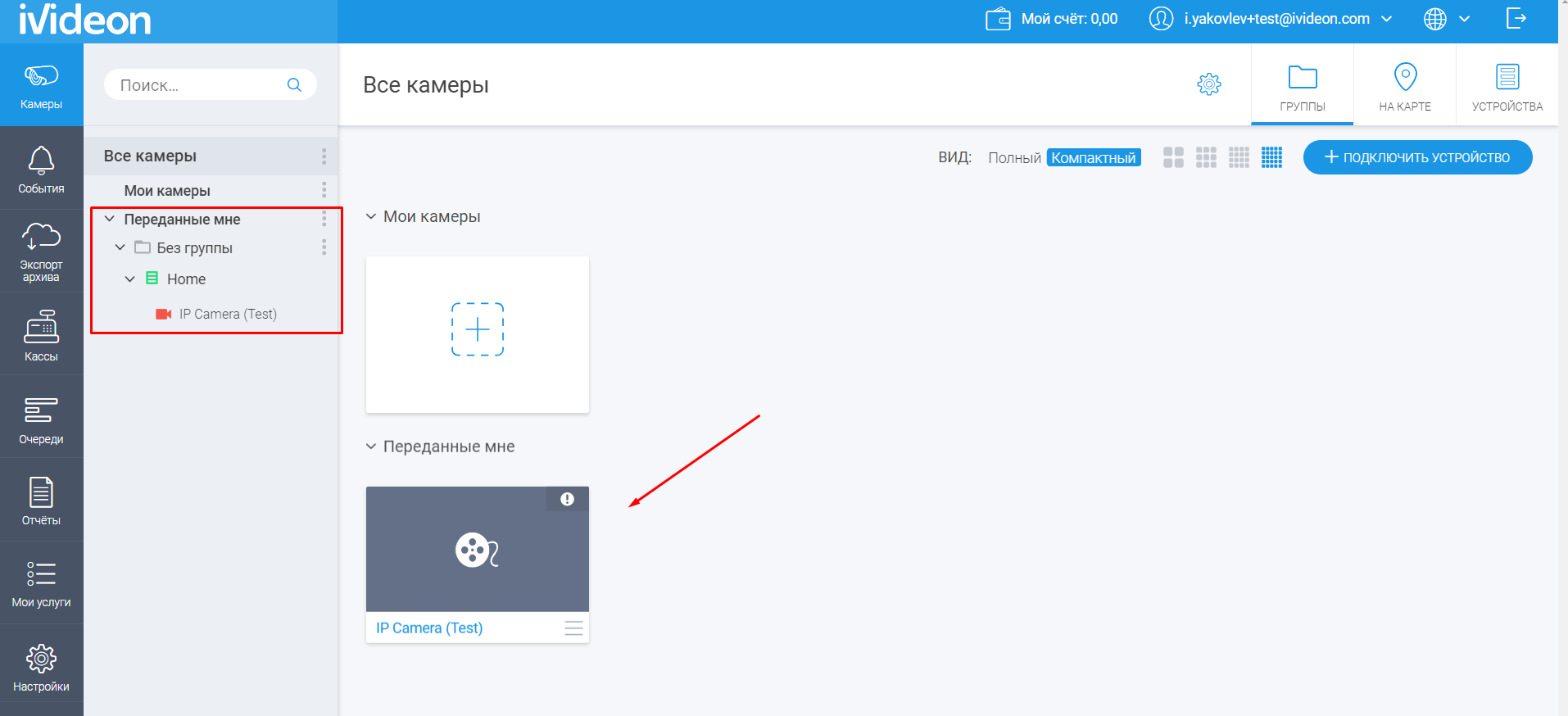
Task: Open IP Camera (Test) title link
Action: (429, 628)
